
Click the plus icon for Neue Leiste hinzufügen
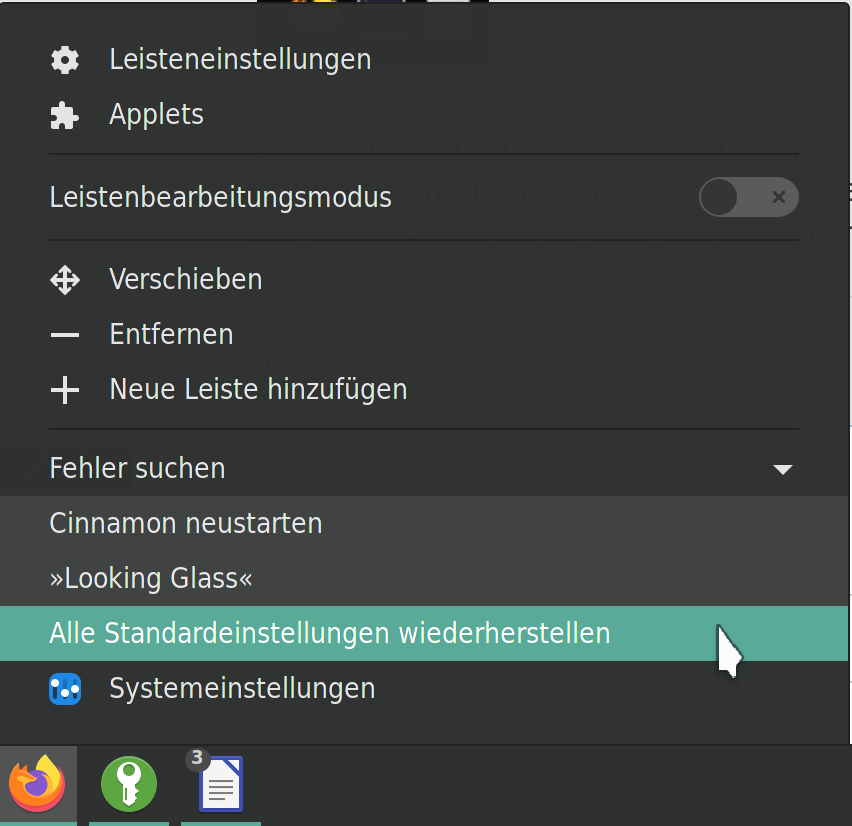click(x=64, y=389)
